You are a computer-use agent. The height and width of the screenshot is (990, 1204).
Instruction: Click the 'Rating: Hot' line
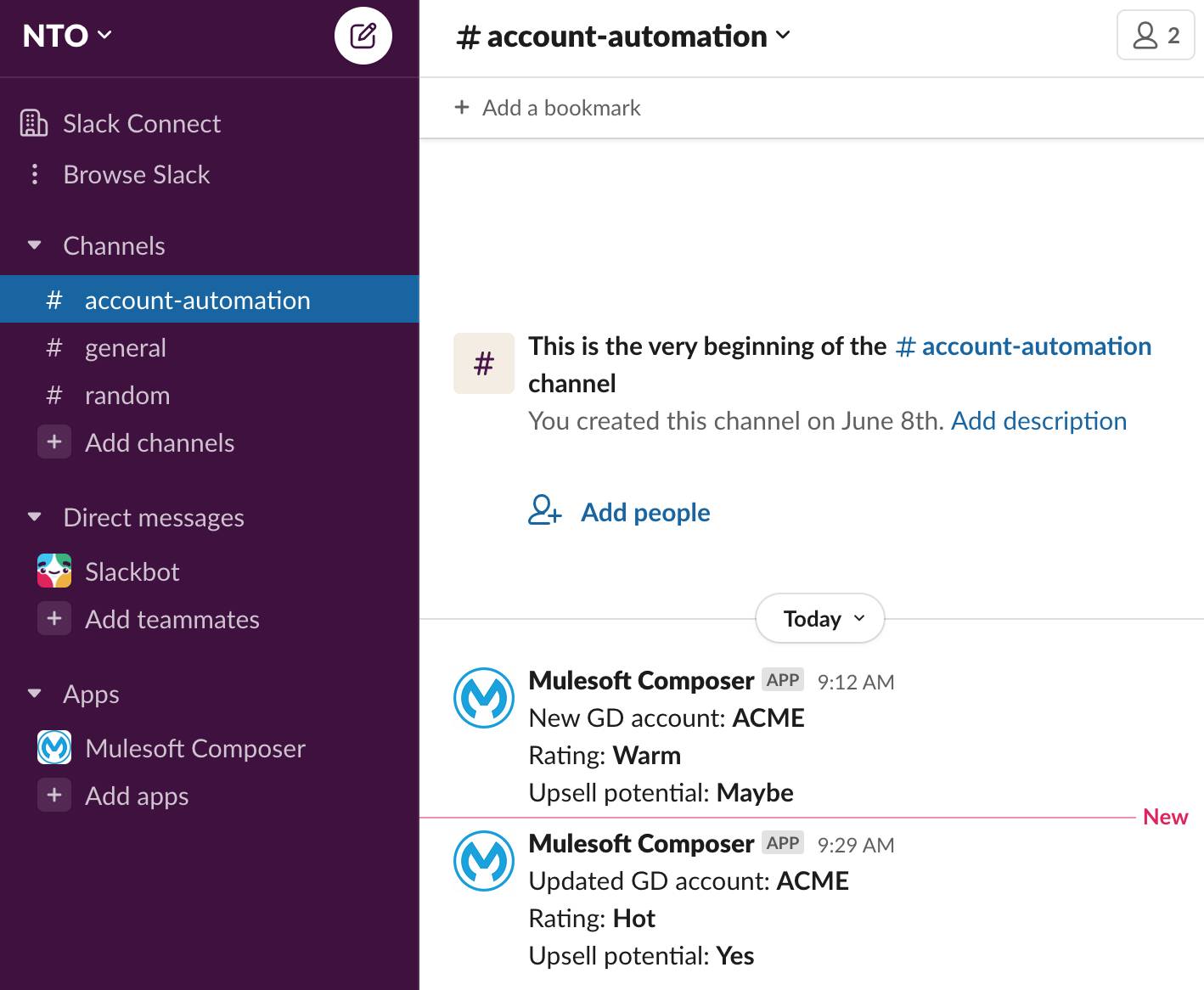click(x=592, y=919)
